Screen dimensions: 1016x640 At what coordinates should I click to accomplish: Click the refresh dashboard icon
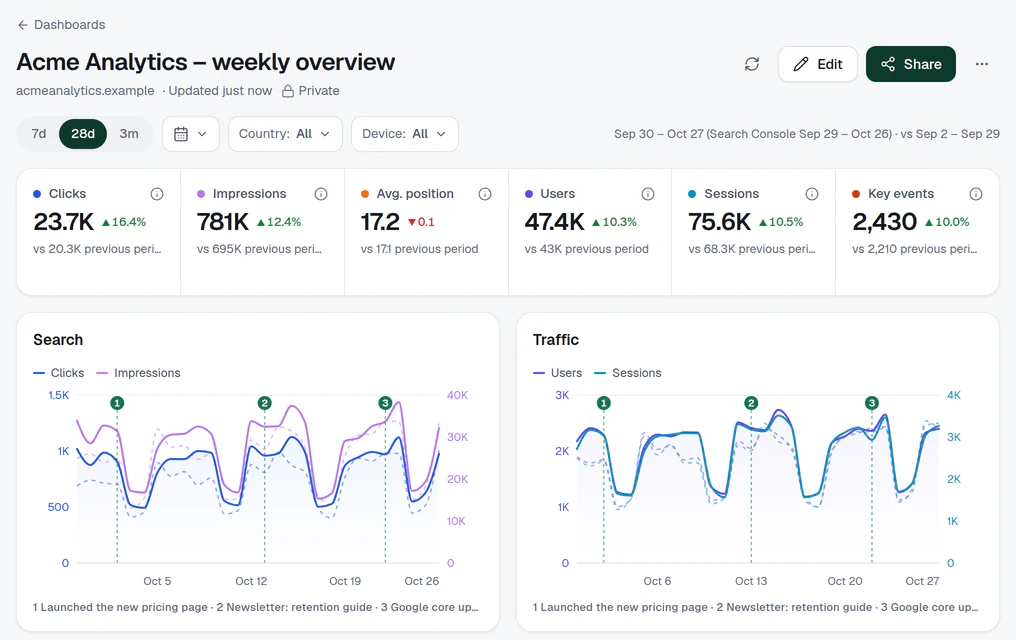(752, 64)
